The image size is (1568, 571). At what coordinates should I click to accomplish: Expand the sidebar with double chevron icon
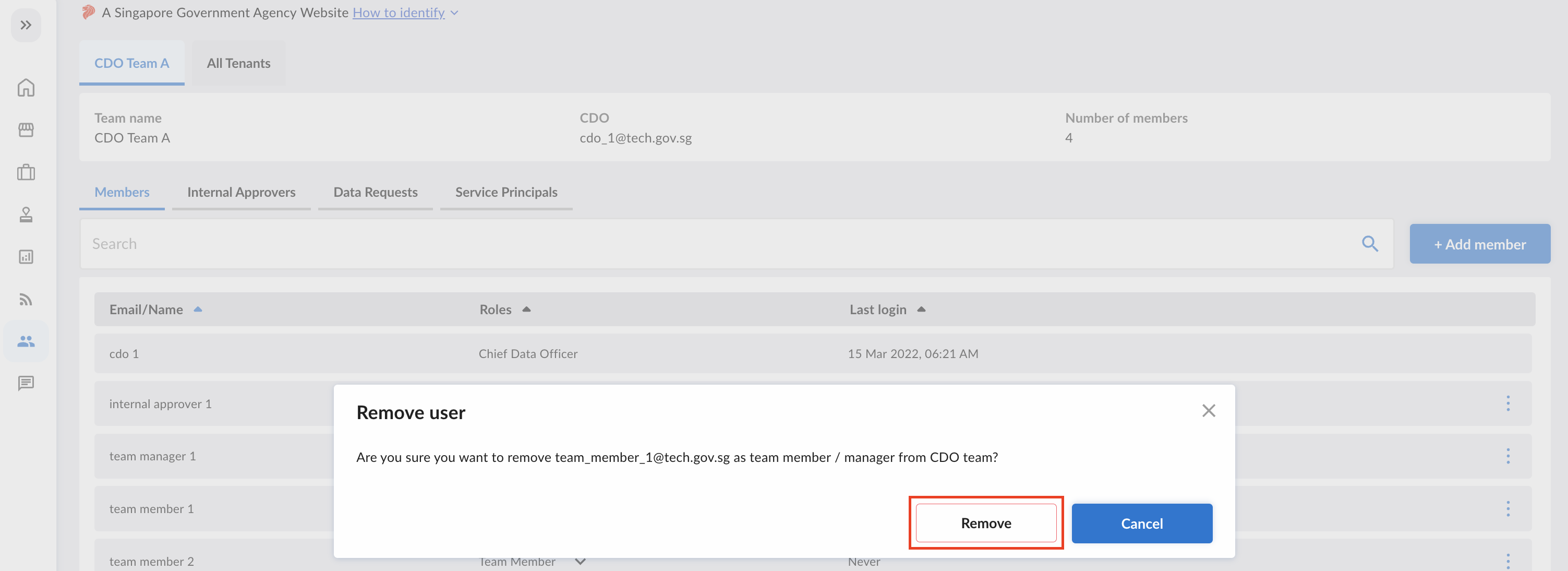coord(26,25)
